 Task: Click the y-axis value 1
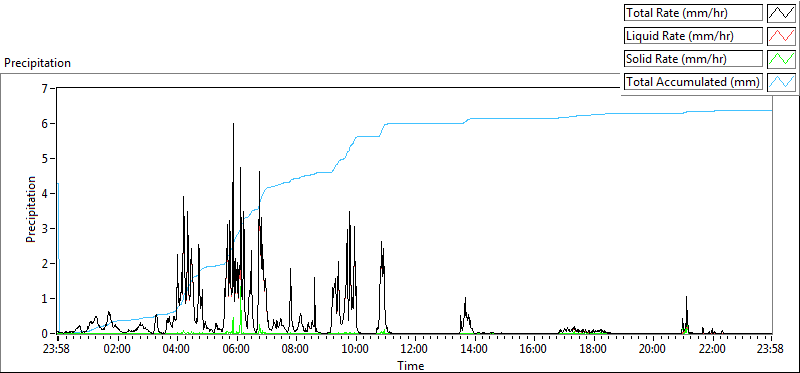[x=45, y=299]
